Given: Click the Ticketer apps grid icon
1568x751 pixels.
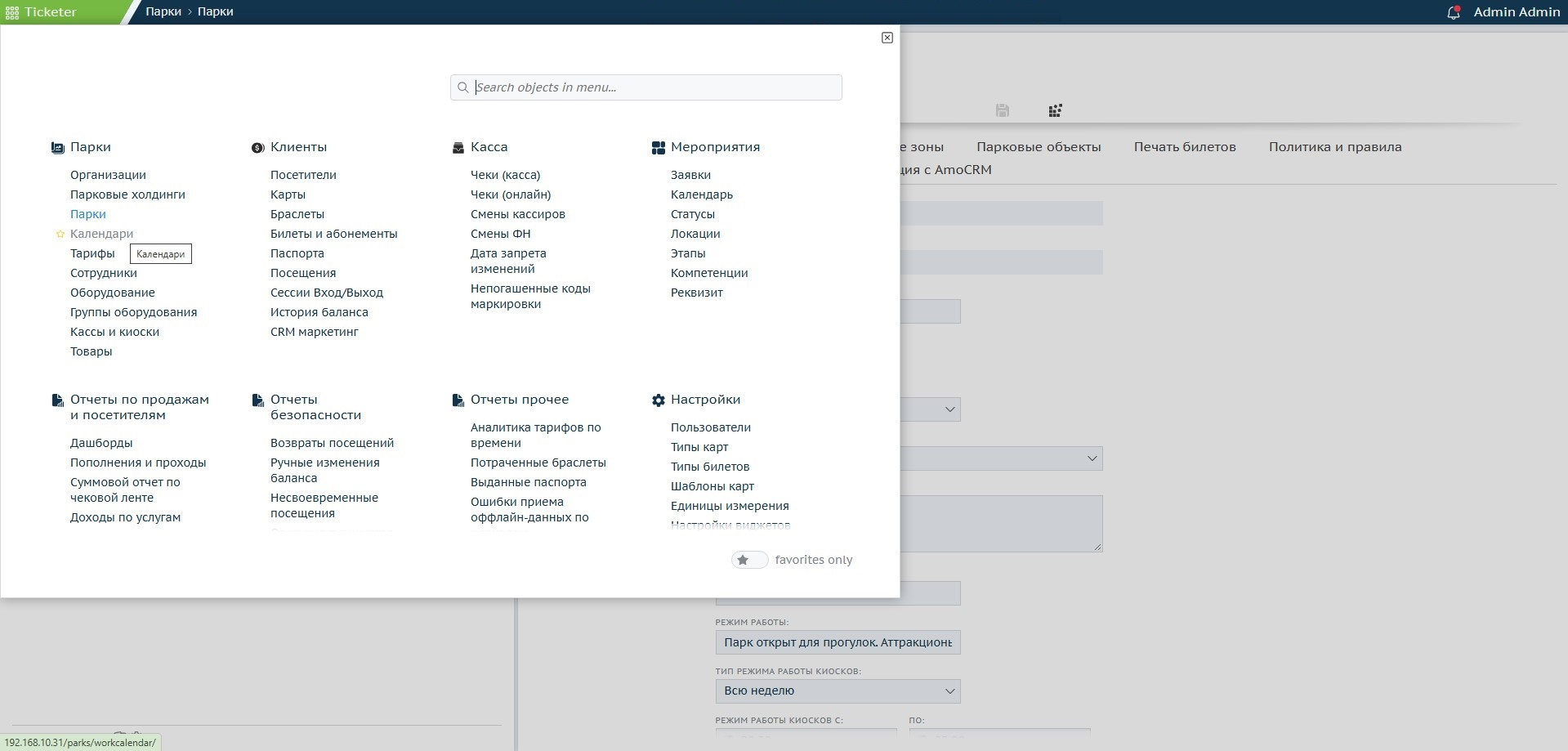Looking at the screenshot, I should [12, 12].
